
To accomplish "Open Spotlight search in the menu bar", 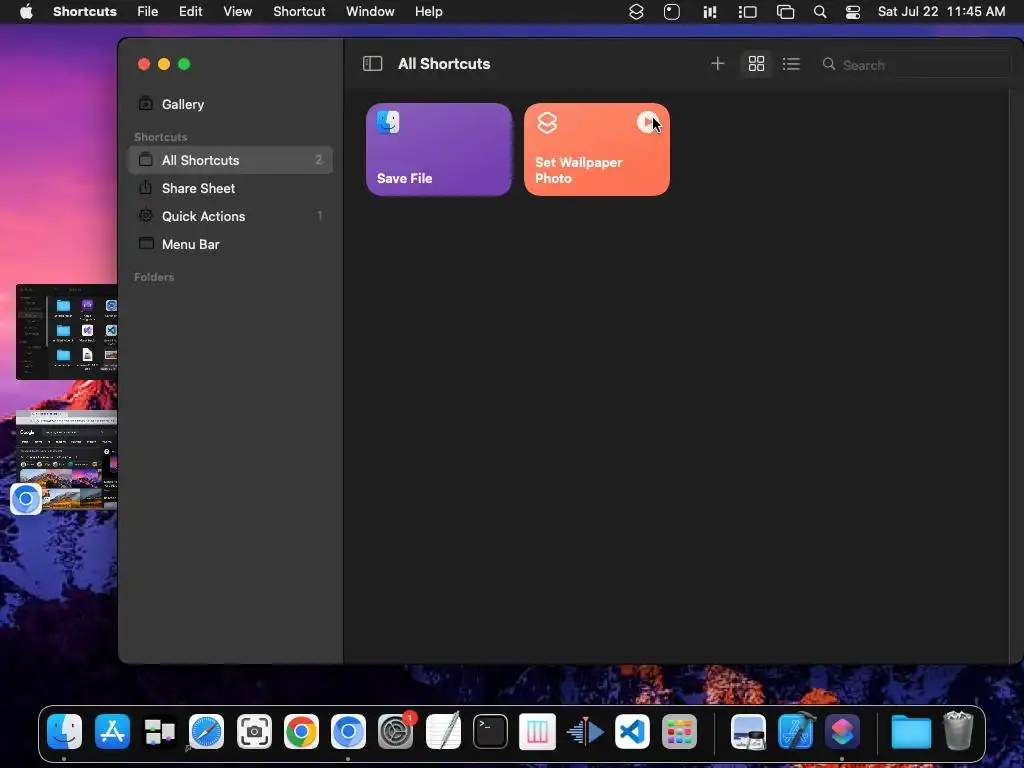I will click(820, 12).
